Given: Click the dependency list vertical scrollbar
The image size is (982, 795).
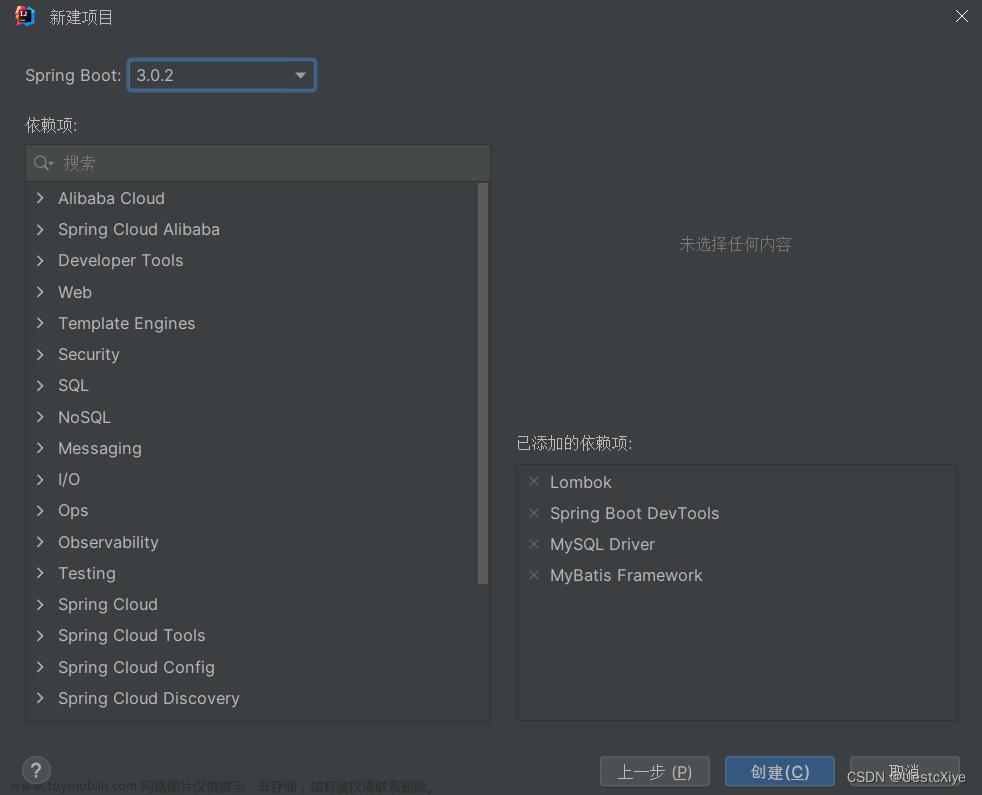Looking at the screenshot, I should (x=482, y=383).
